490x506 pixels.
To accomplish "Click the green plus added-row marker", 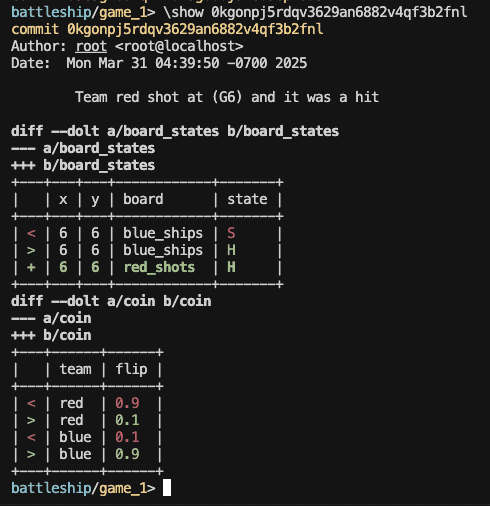I will tap(31, 267).
